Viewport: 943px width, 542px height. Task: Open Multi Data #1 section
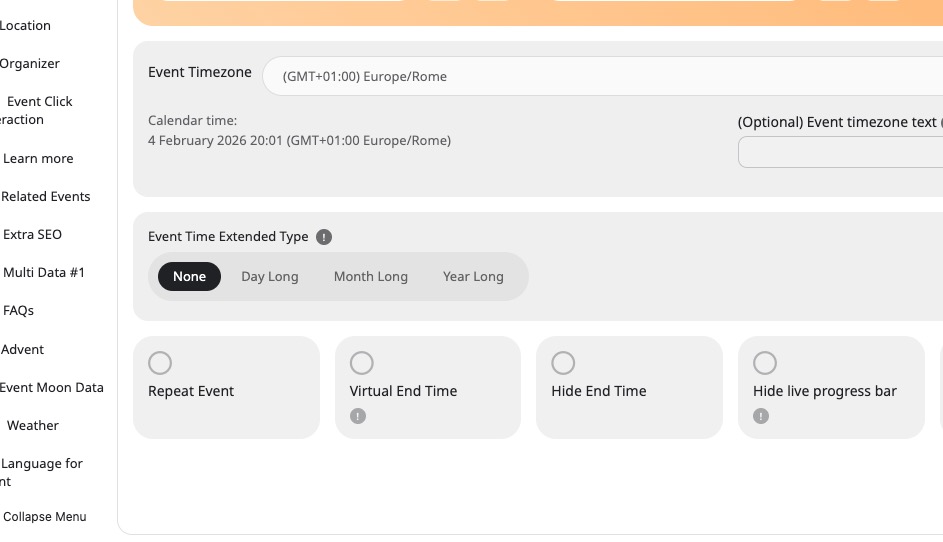[x=44, y=272]
